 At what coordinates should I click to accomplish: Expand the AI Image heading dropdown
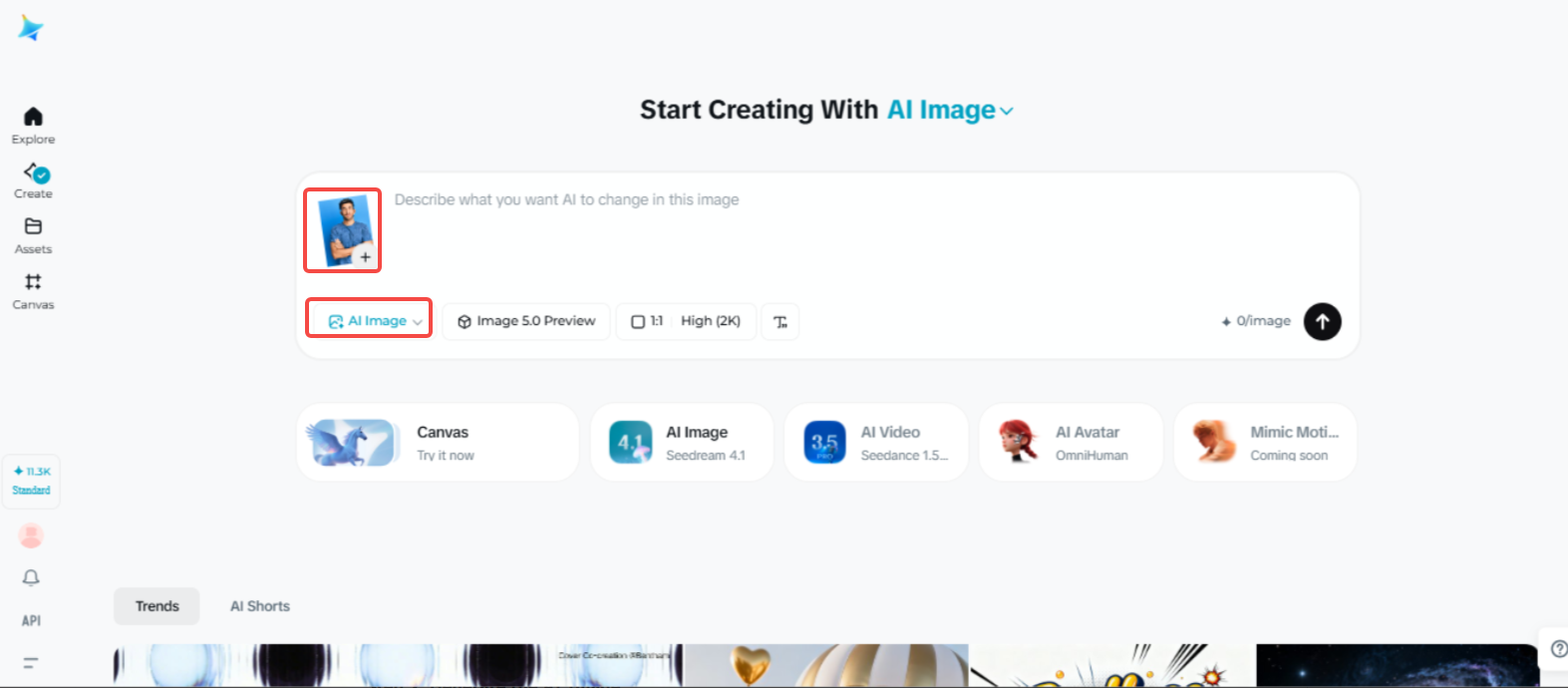coord(950,110)
